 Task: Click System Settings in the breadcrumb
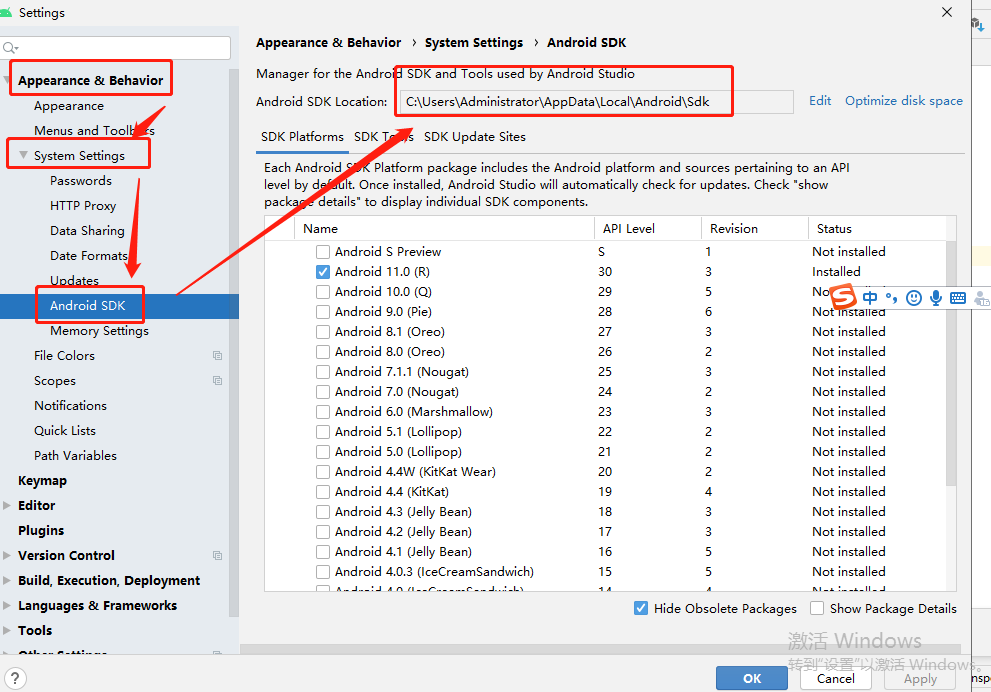pyautogui.click(x=474, y=42)
